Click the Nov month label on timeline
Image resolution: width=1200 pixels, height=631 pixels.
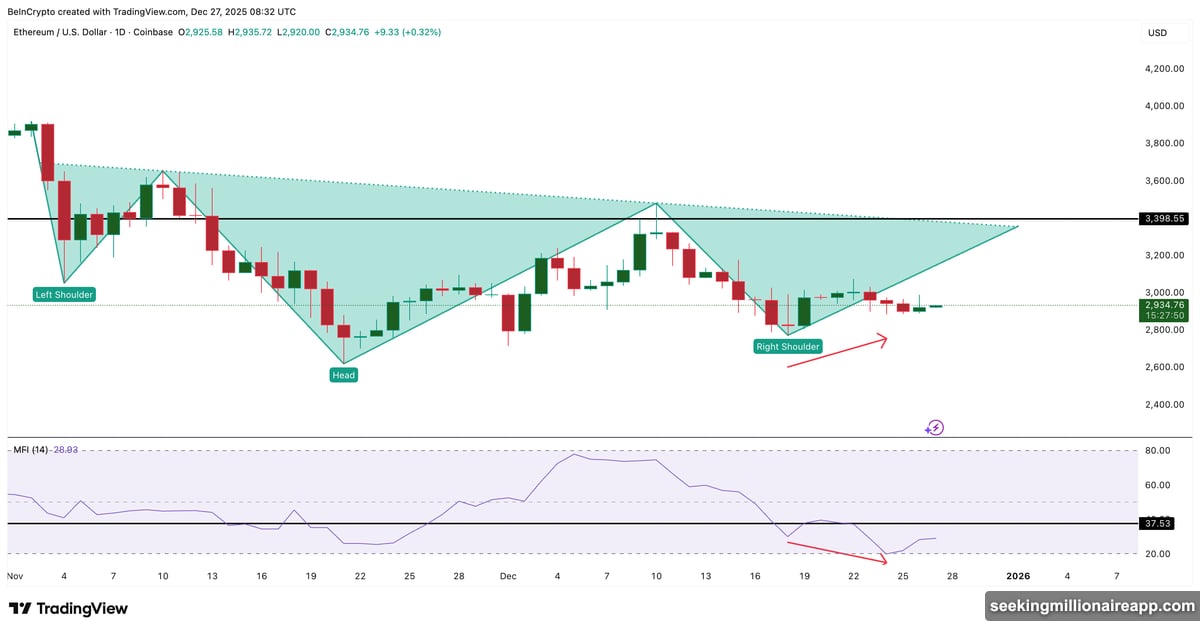15,576
